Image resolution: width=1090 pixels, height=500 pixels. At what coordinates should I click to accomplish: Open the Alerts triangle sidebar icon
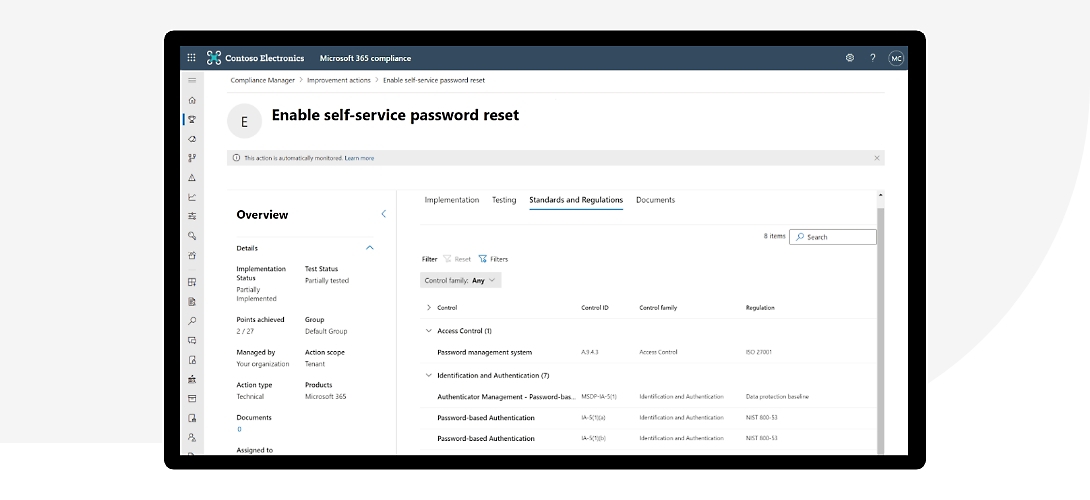tap(192, 177)
